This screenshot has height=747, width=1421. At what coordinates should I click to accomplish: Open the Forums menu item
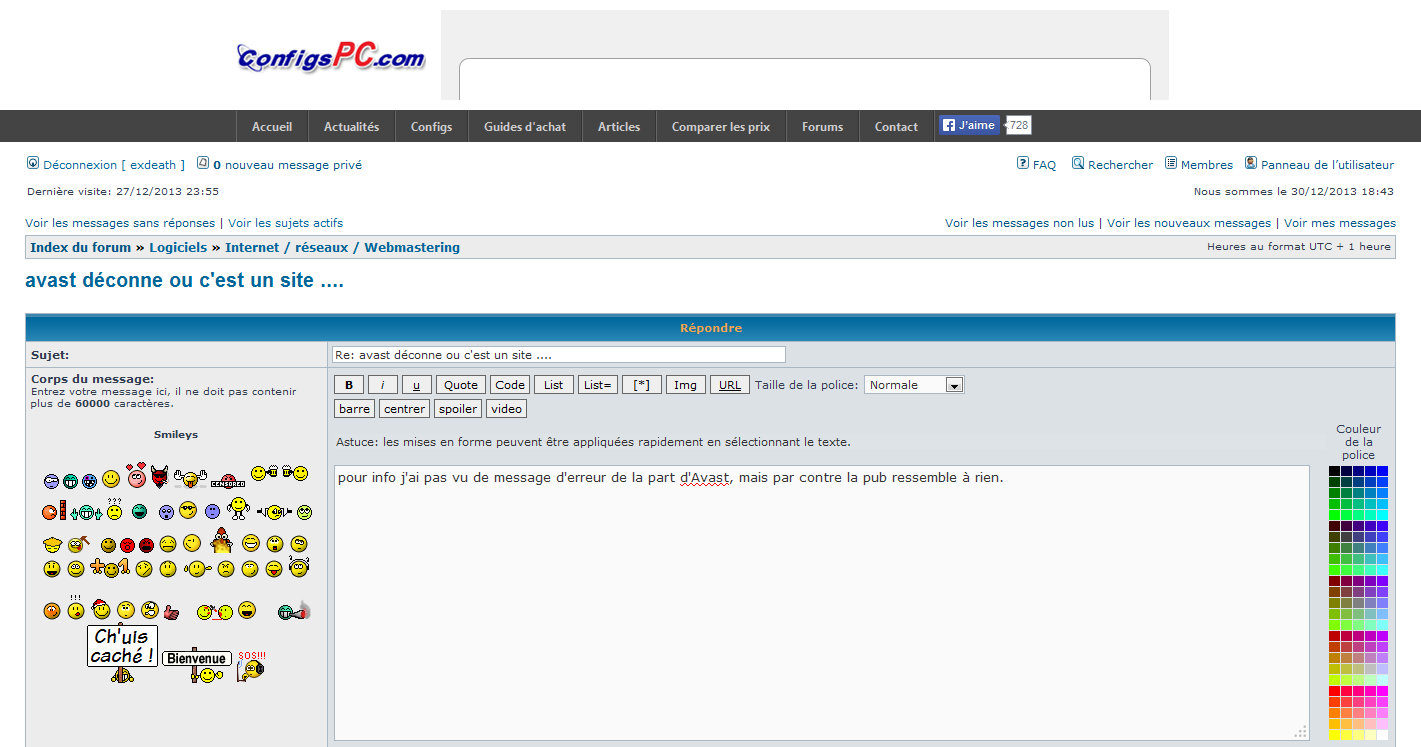click(822, 127)
